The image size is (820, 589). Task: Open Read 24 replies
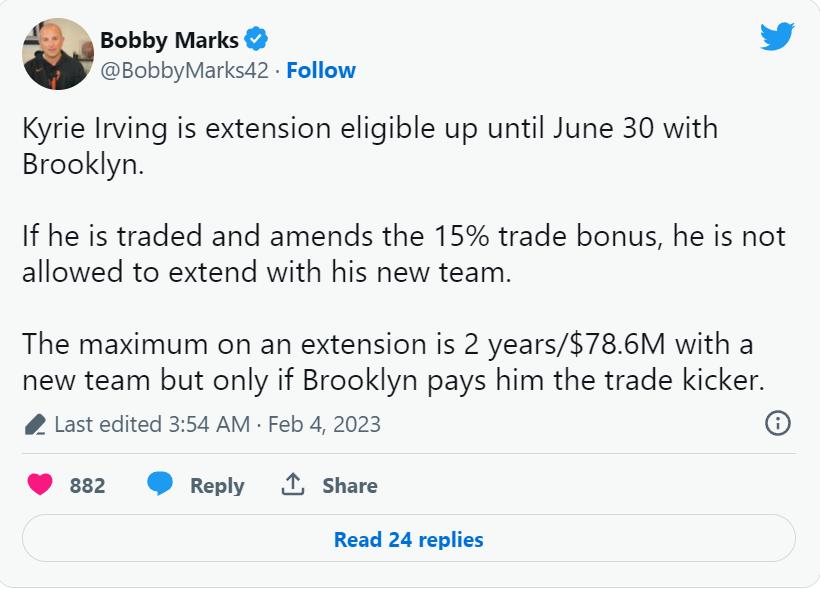point(408,540)
